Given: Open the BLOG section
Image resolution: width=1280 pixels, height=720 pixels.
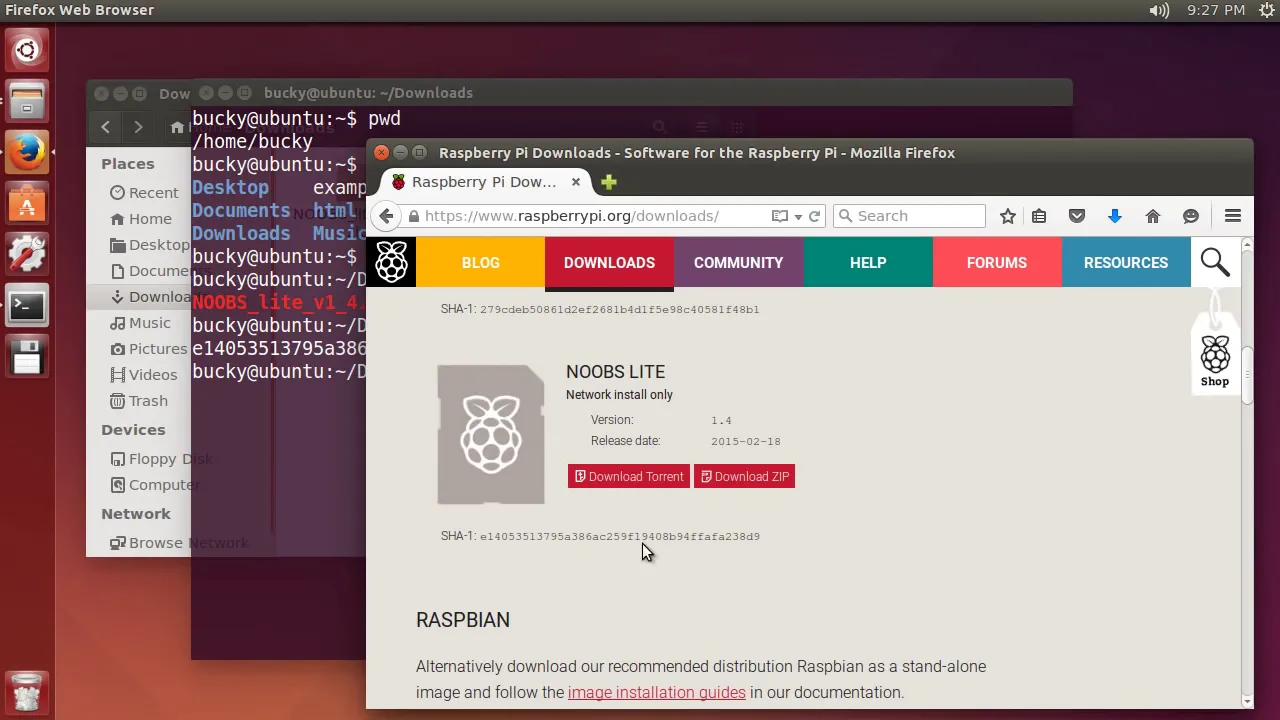Looking at the screenshot, I should pos(480,263).
